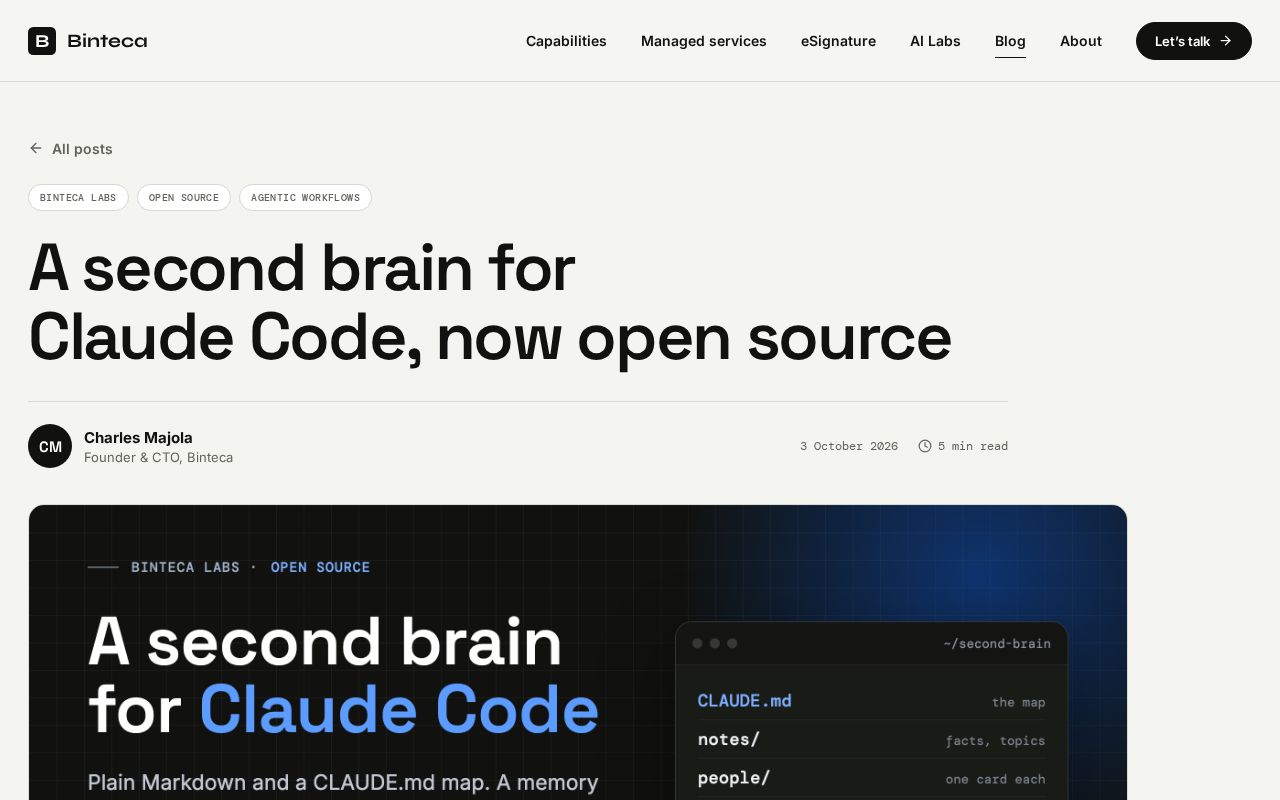Viewport: 1280px width, 800px height.
Task: Select the OPEN SOURCE tag pill
Action: point(184,198)
